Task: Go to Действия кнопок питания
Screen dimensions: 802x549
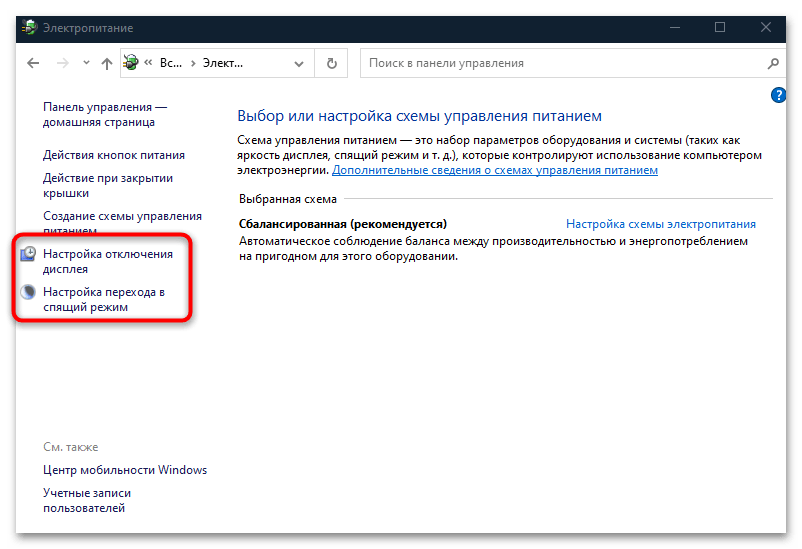Action: click(x=113, y=155)
